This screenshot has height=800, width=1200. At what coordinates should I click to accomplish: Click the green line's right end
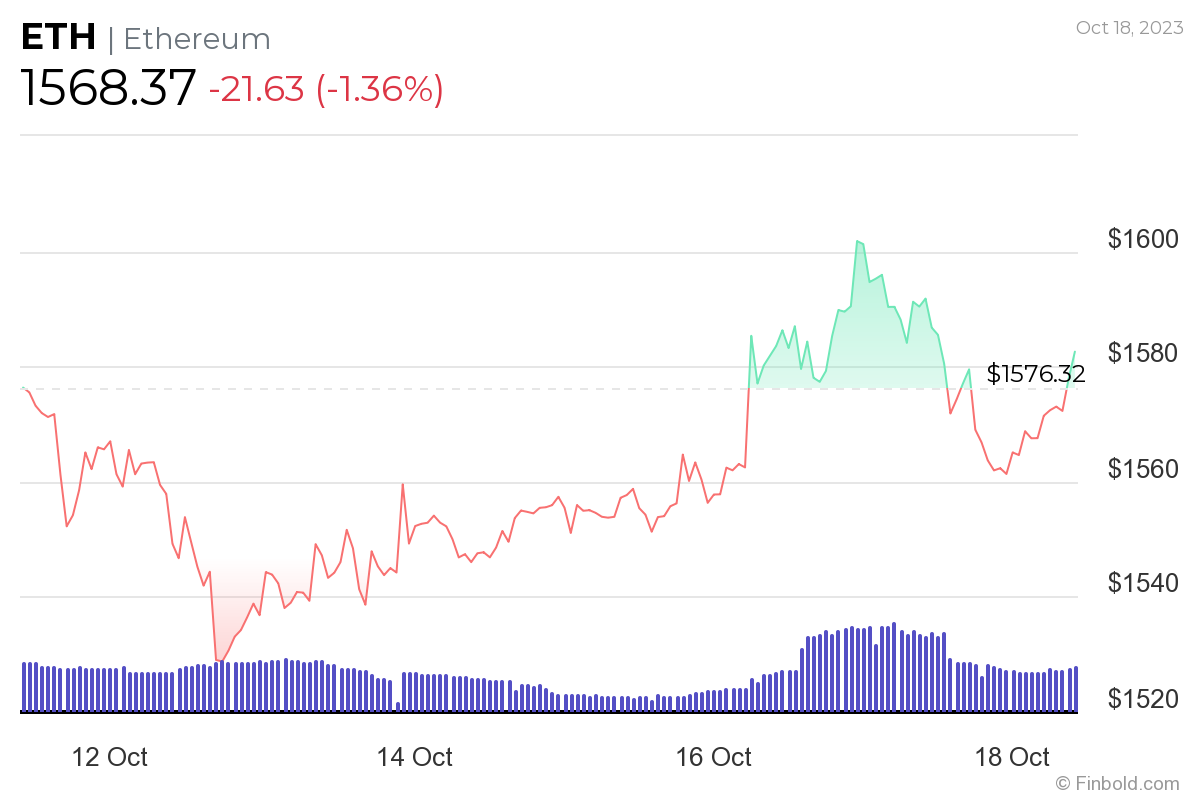coord(1075,352)
